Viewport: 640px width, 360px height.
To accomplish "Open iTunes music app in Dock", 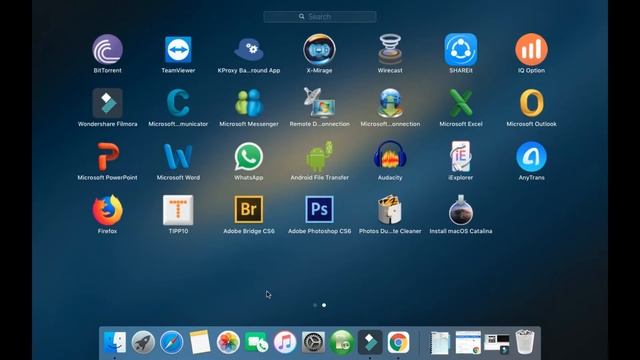I will 285,342.
